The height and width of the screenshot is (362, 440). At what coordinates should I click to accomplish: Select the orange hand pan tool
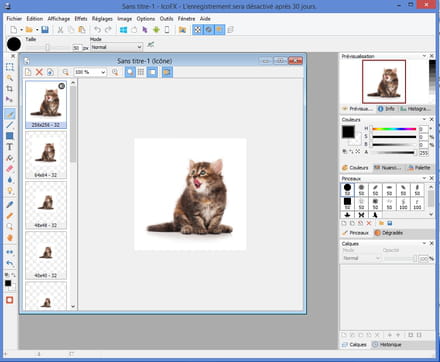click(10, 238)
